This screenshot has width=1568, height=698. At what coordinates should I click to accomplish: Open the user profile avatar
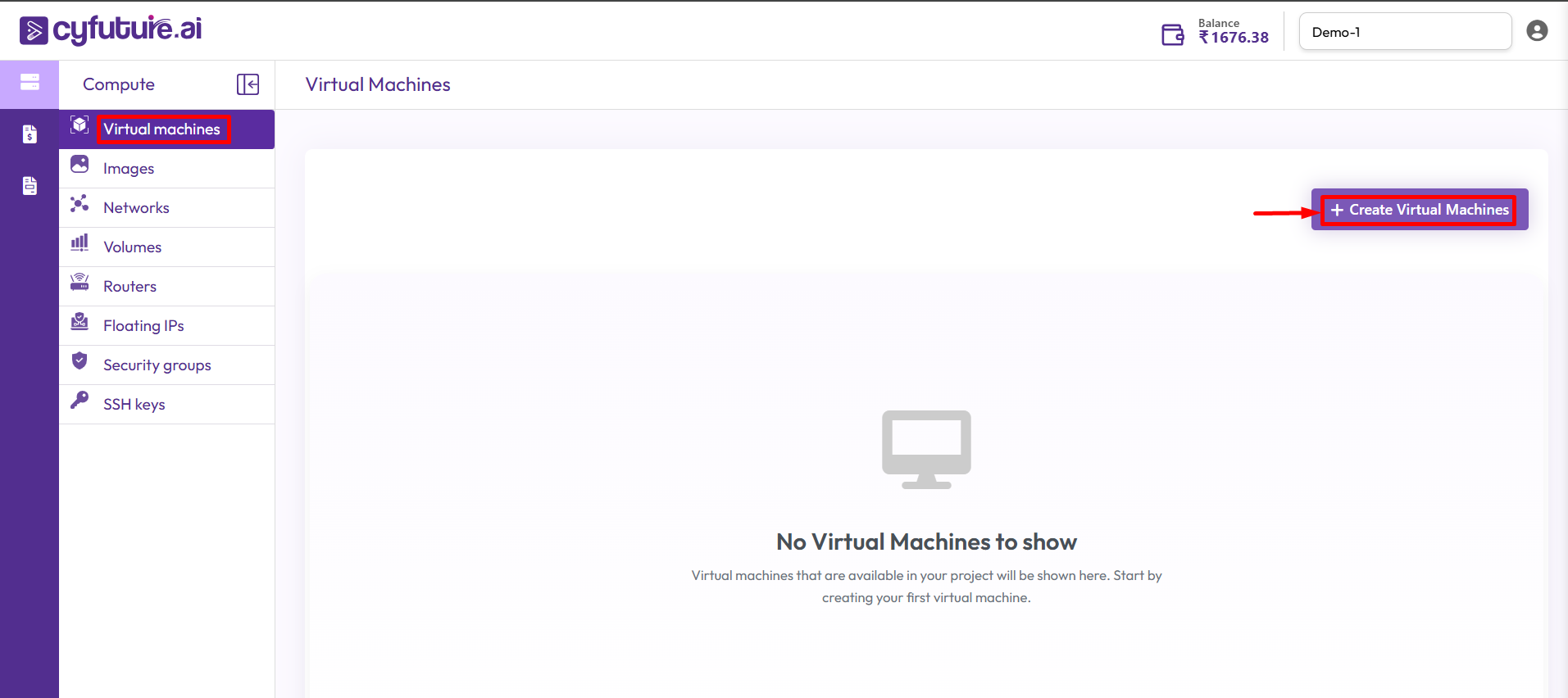(1537, 31)
